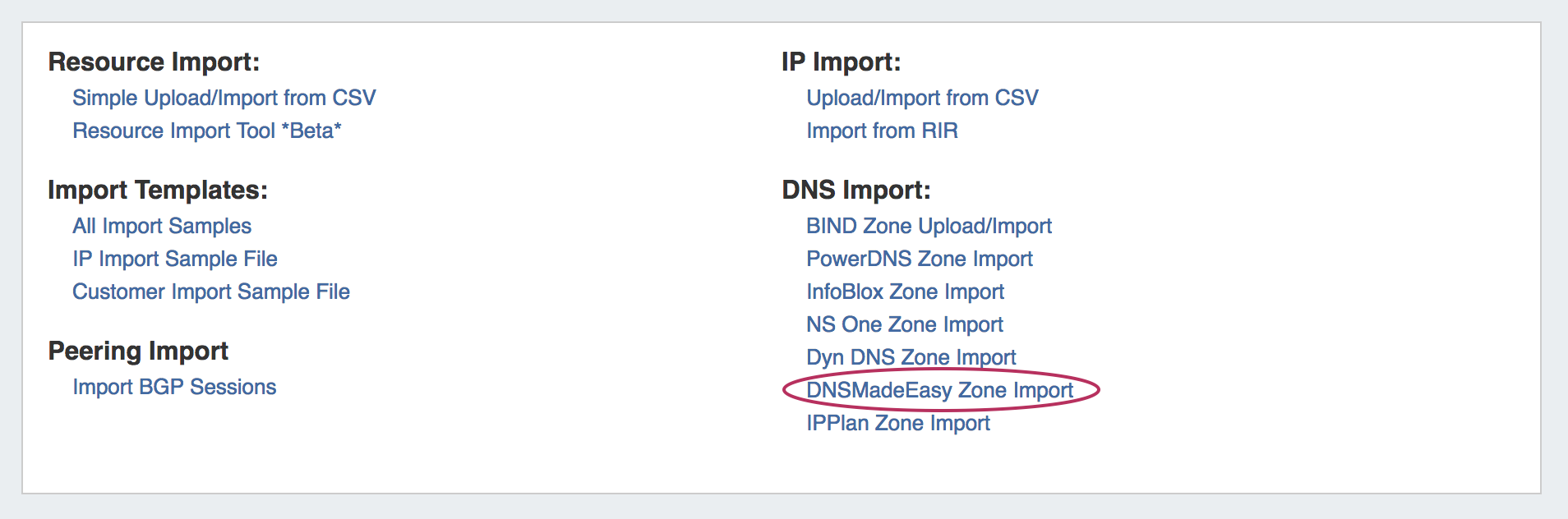The height and width of the screenshot is (519, 1568).
Task: Launch the Resource Import Tool Beta
Action: pyautogui.click(x=206, y=131)
